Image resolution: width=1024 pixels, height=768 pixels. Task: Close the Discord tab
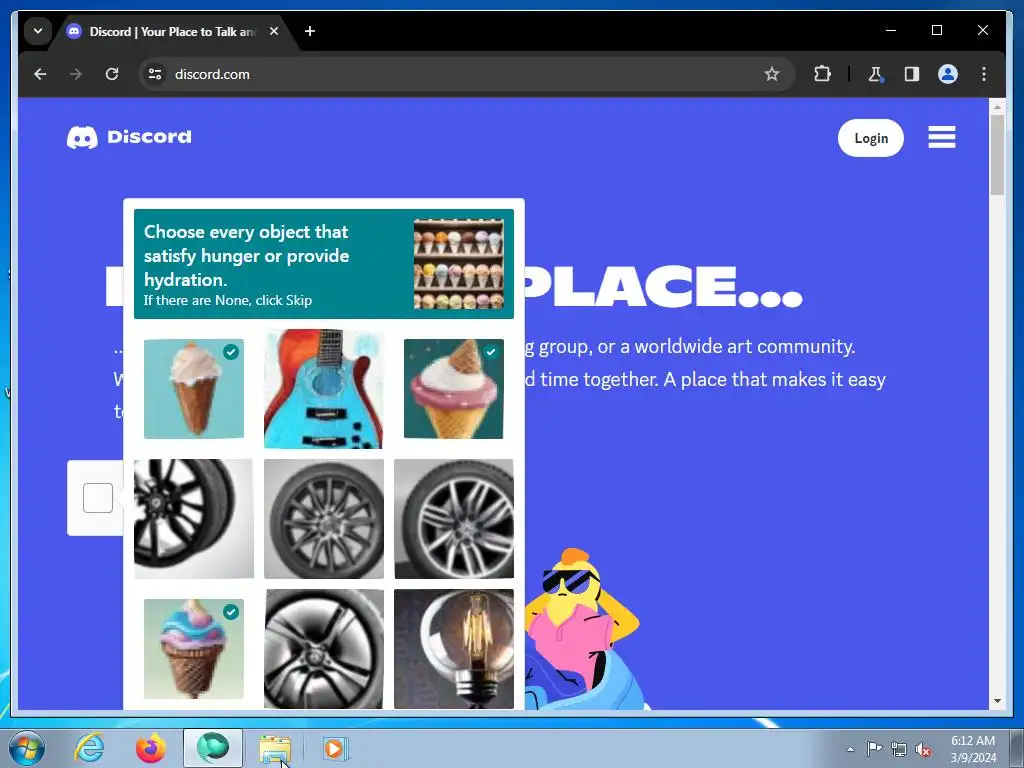coord(274,31)
